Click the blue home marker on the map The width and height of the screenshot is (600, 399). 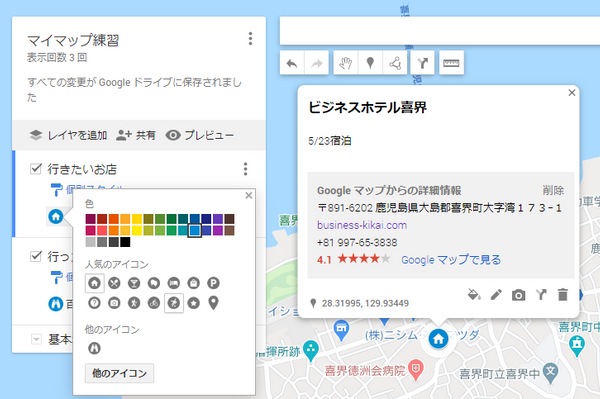[x=439, y=339]
